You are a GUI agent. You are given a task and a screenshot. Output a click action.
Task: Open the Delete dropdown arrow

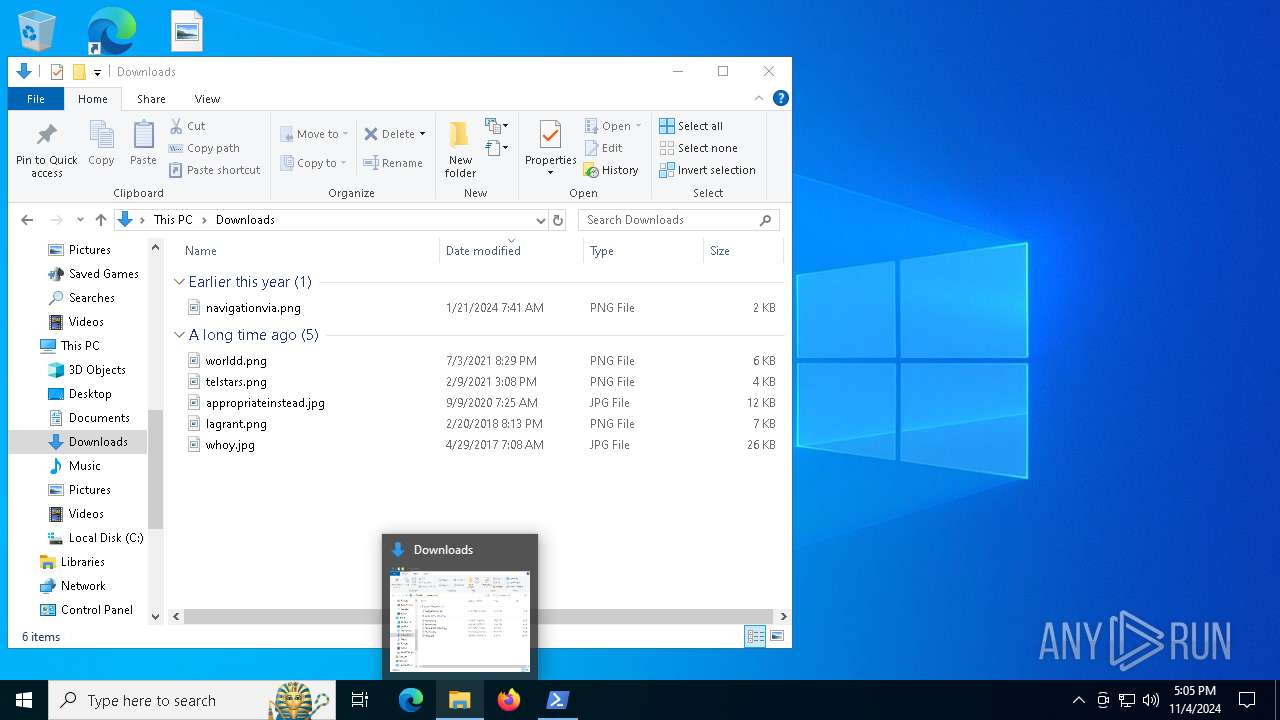[x=422, y=134]
